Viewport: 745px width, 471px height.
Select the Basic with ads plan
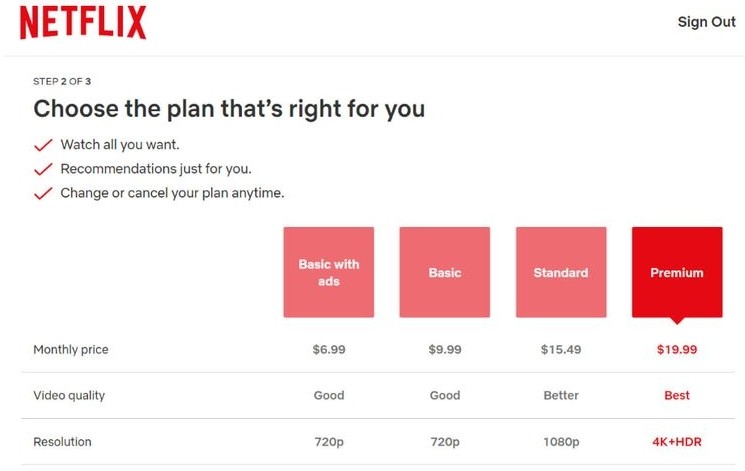click(x=329, y=272)
